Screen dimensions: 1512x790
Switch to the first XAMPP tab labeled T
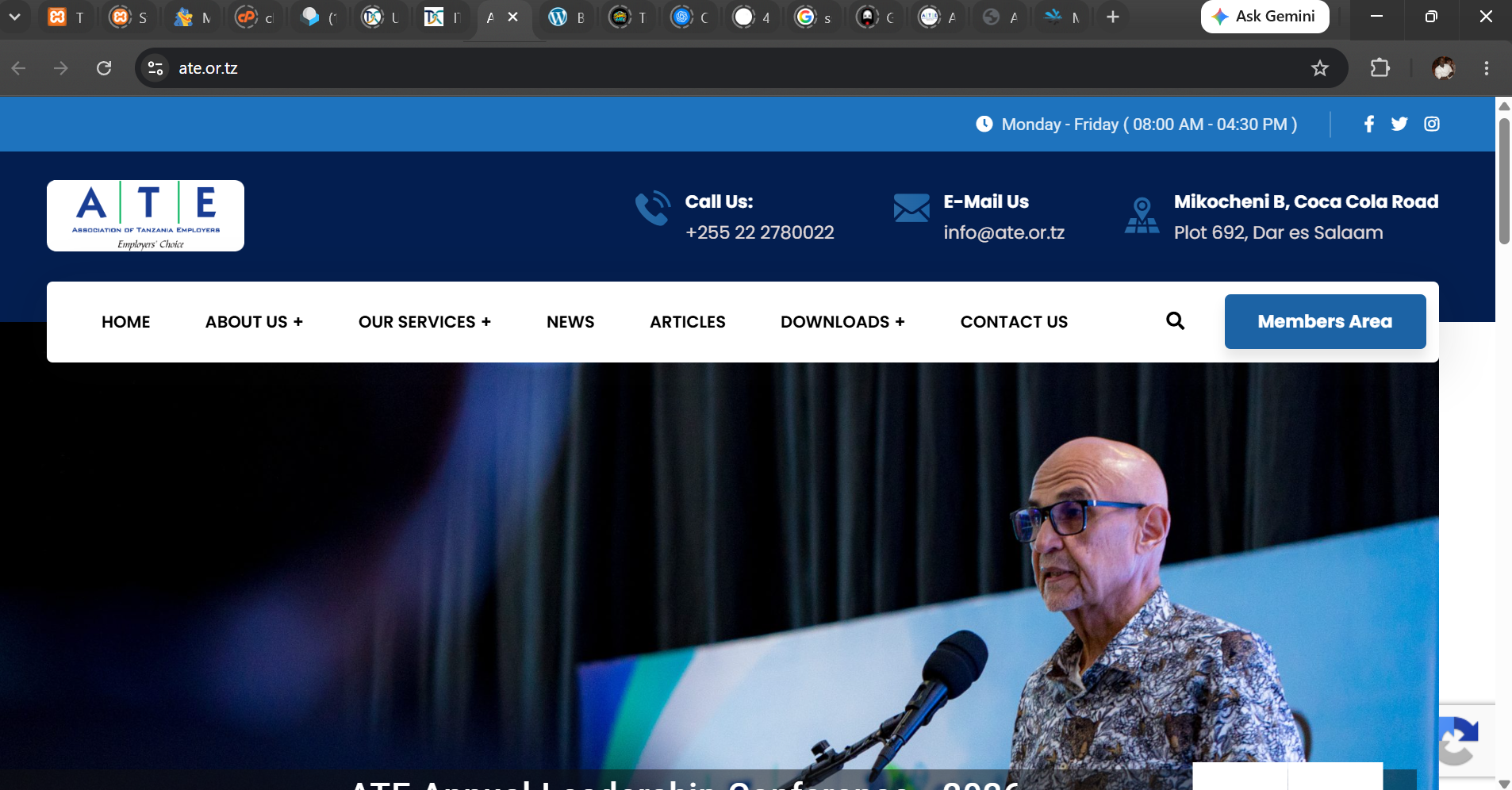[x=65, y=17]
